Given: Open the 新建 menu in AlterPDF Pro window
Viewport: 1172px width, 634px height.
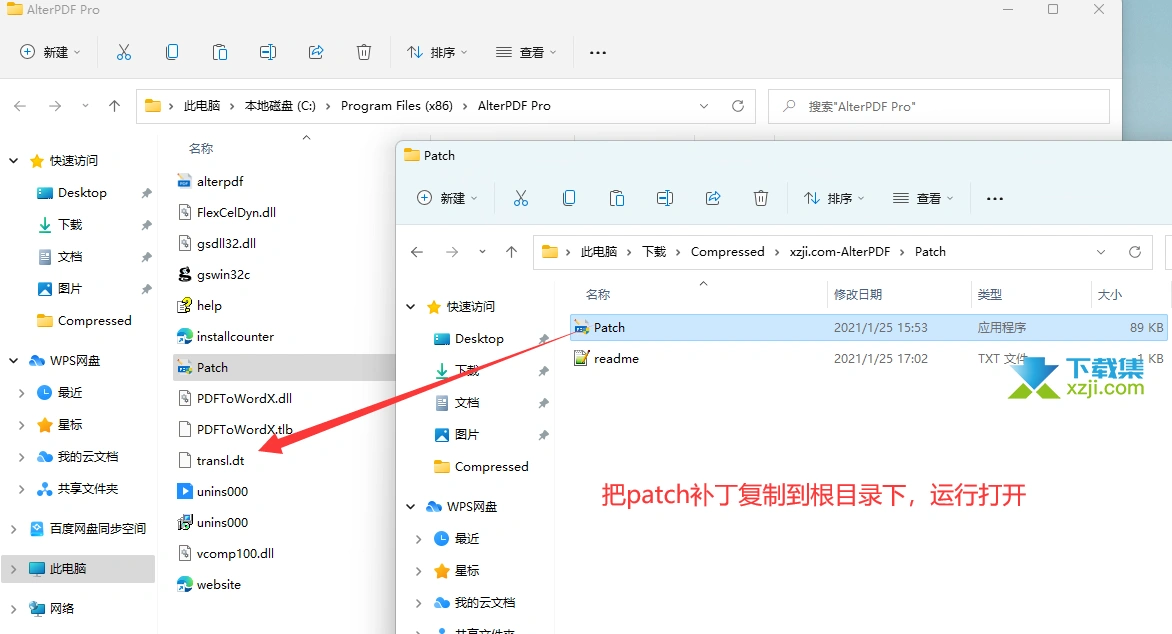Looking at the screenshot, I should (x=49, y=52).
